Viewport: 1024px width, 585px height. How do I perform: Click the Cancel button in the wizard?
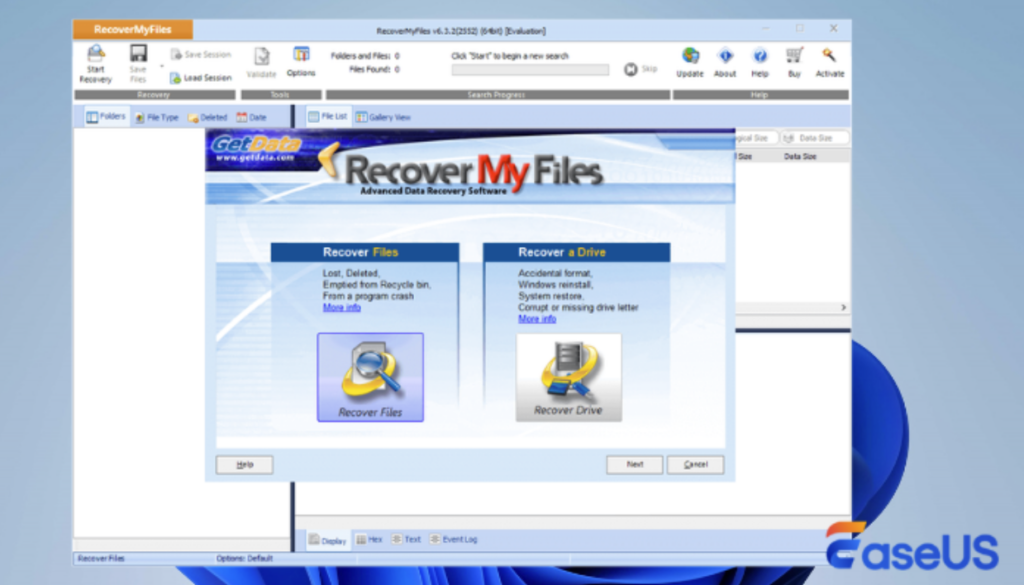point(695,465)
